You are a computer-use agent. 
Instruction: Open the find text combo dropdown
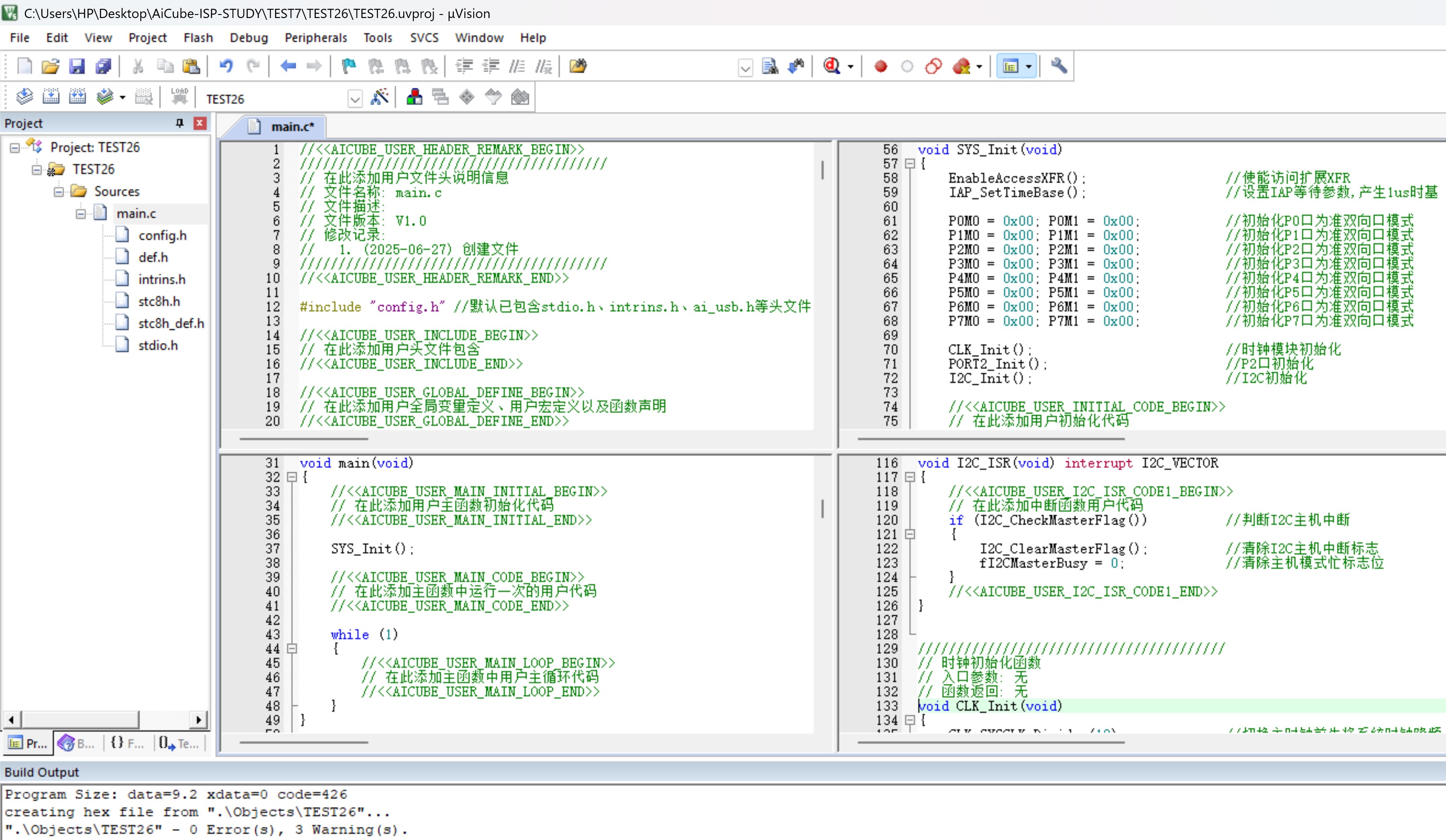(x=745, y=68)
